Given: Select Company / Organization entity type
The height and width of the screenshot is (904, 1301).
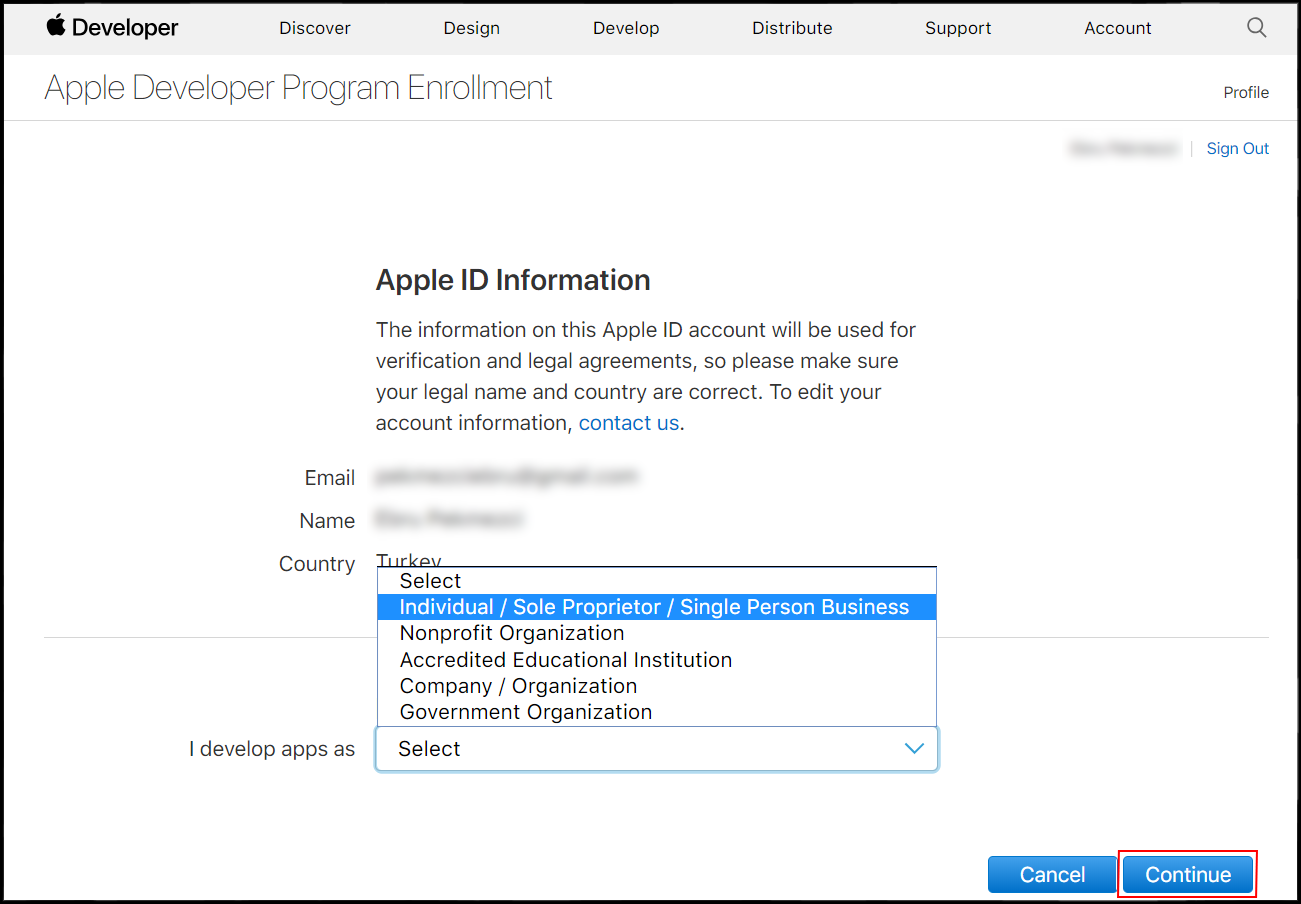Looking at the screenshot, I should 656,686.
